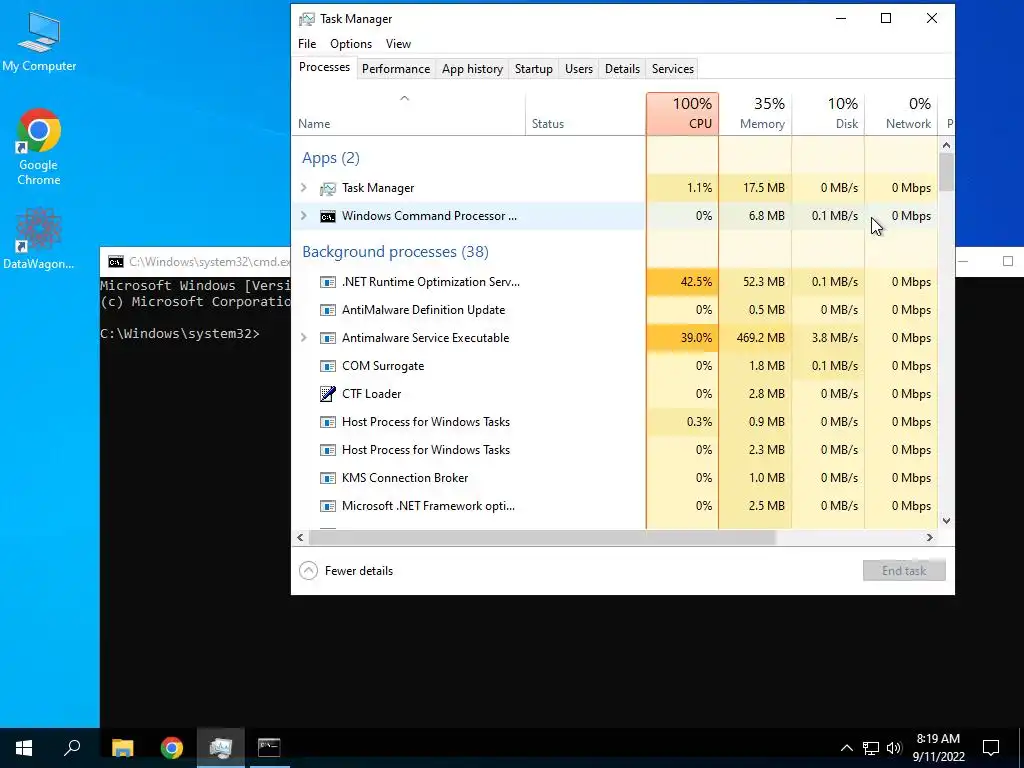Open volume control tray icon
The width and height of the screenshot is (1024, 768).
pyautogui.click(x=894, y=748)
